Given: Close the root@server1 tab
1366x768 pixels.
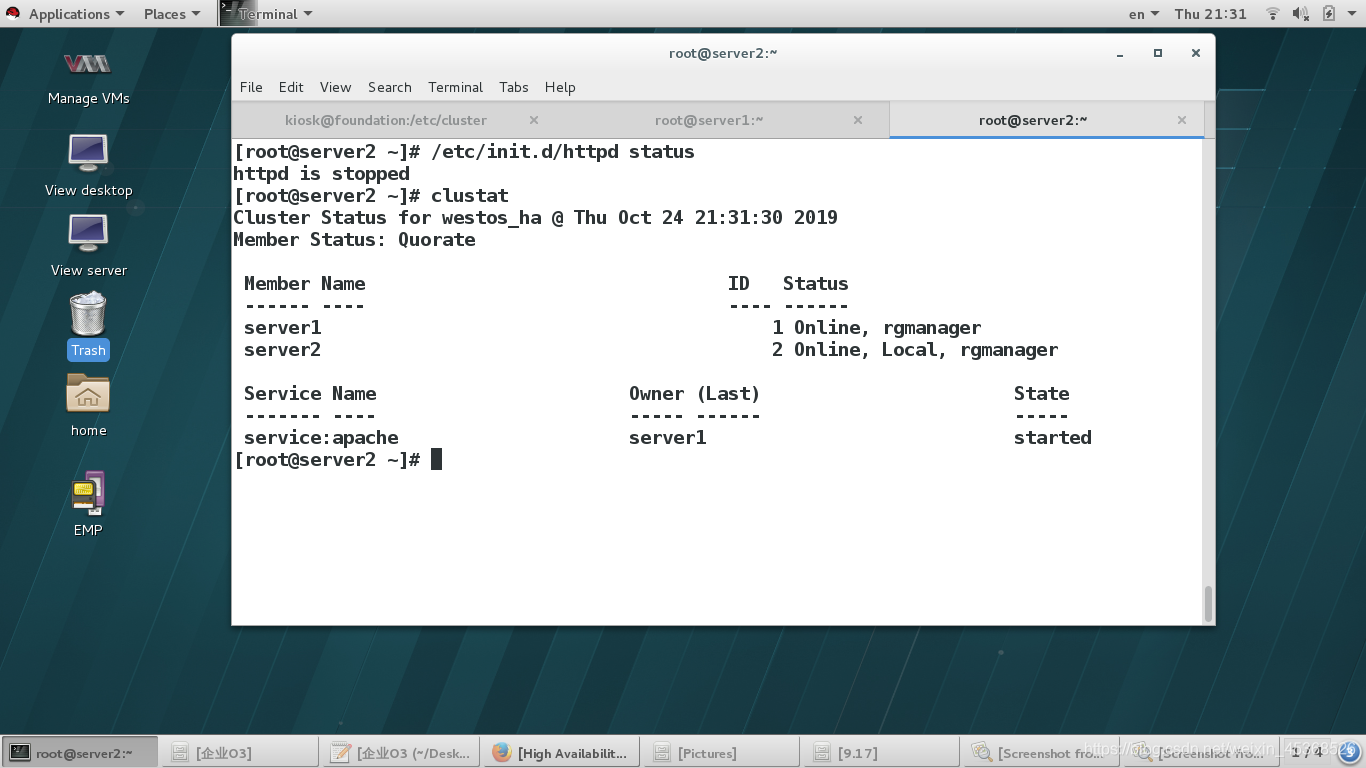Looking at the screenshot, I should tap(858, 120).
